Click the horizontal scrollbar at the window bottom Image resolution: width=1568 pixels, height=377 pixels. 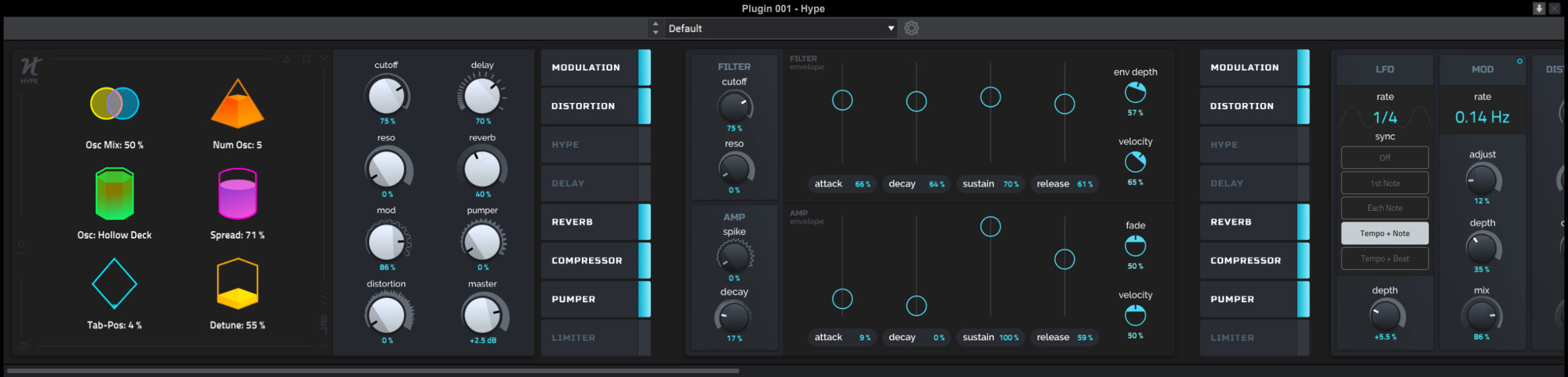pyautogui.click(x=372, y=371)
